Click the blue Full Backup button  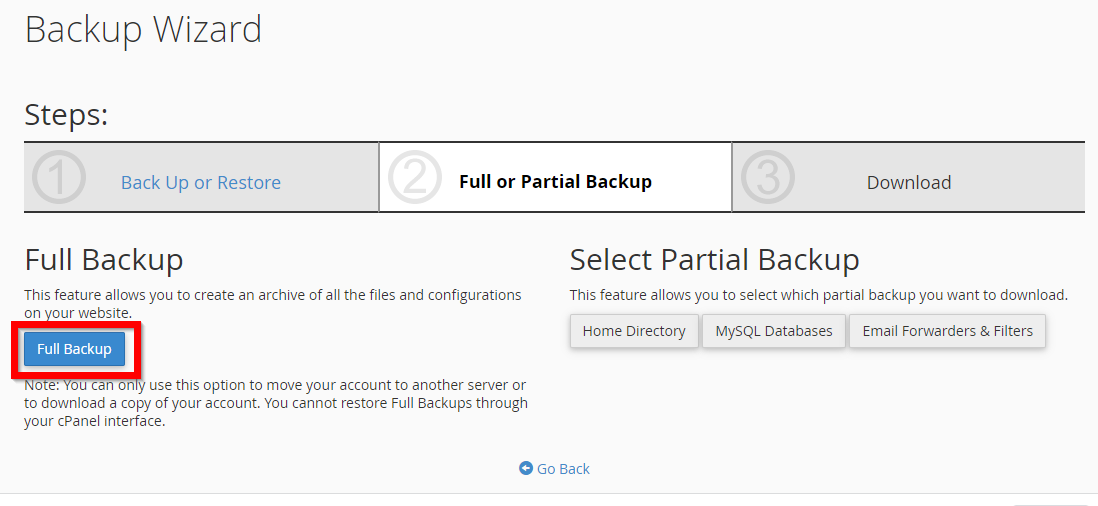tap(74, 349)
